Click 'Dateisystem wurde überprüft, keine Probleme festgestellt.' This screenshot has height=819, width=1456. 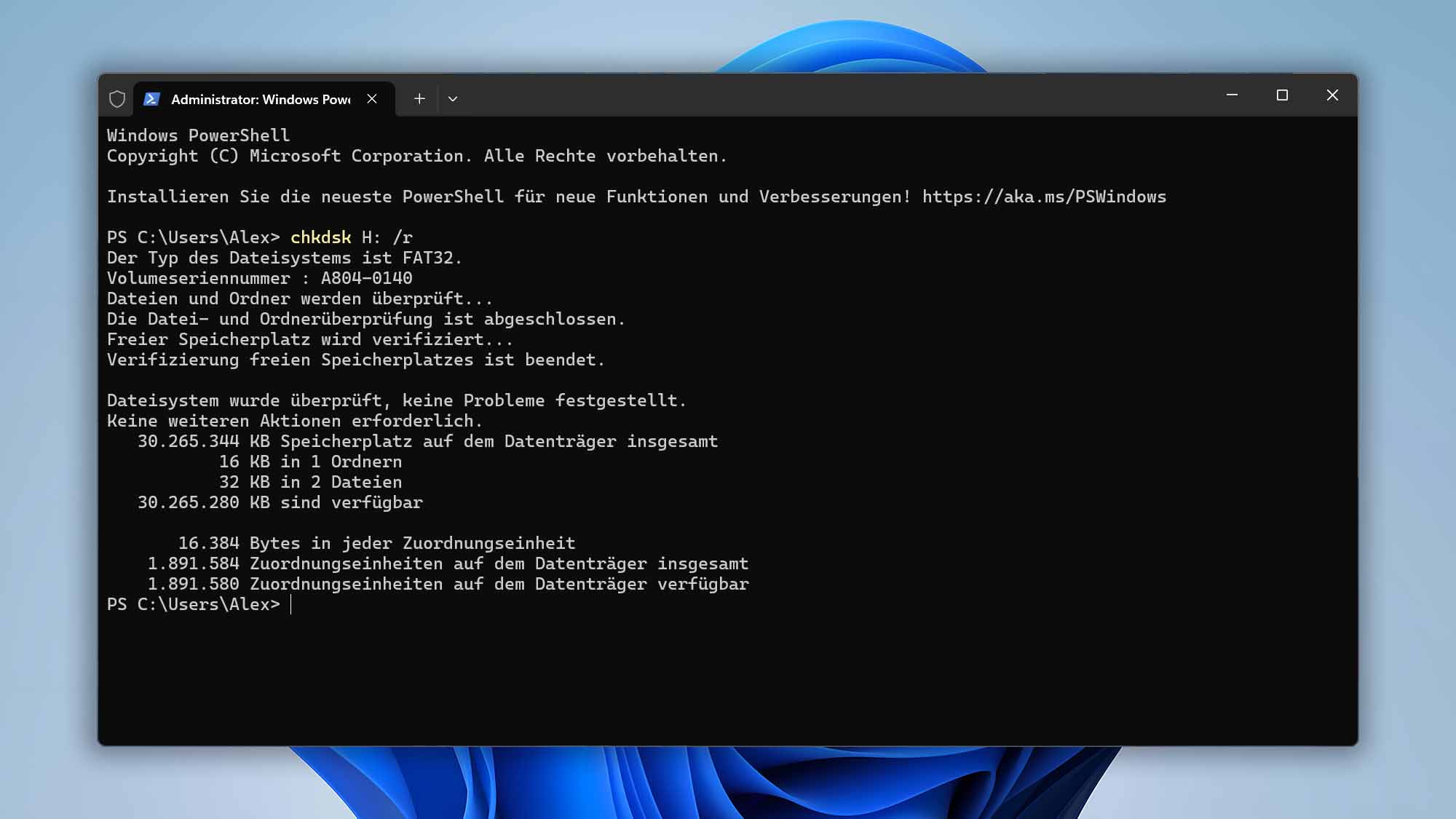point(397,400)
